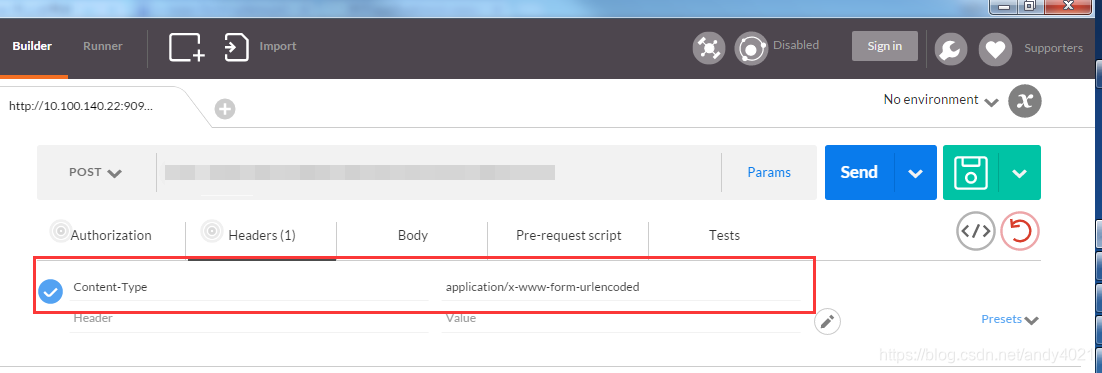1102x373 pixels.
Task: Switch to the Body tab
Action: [x=413, y=235]
